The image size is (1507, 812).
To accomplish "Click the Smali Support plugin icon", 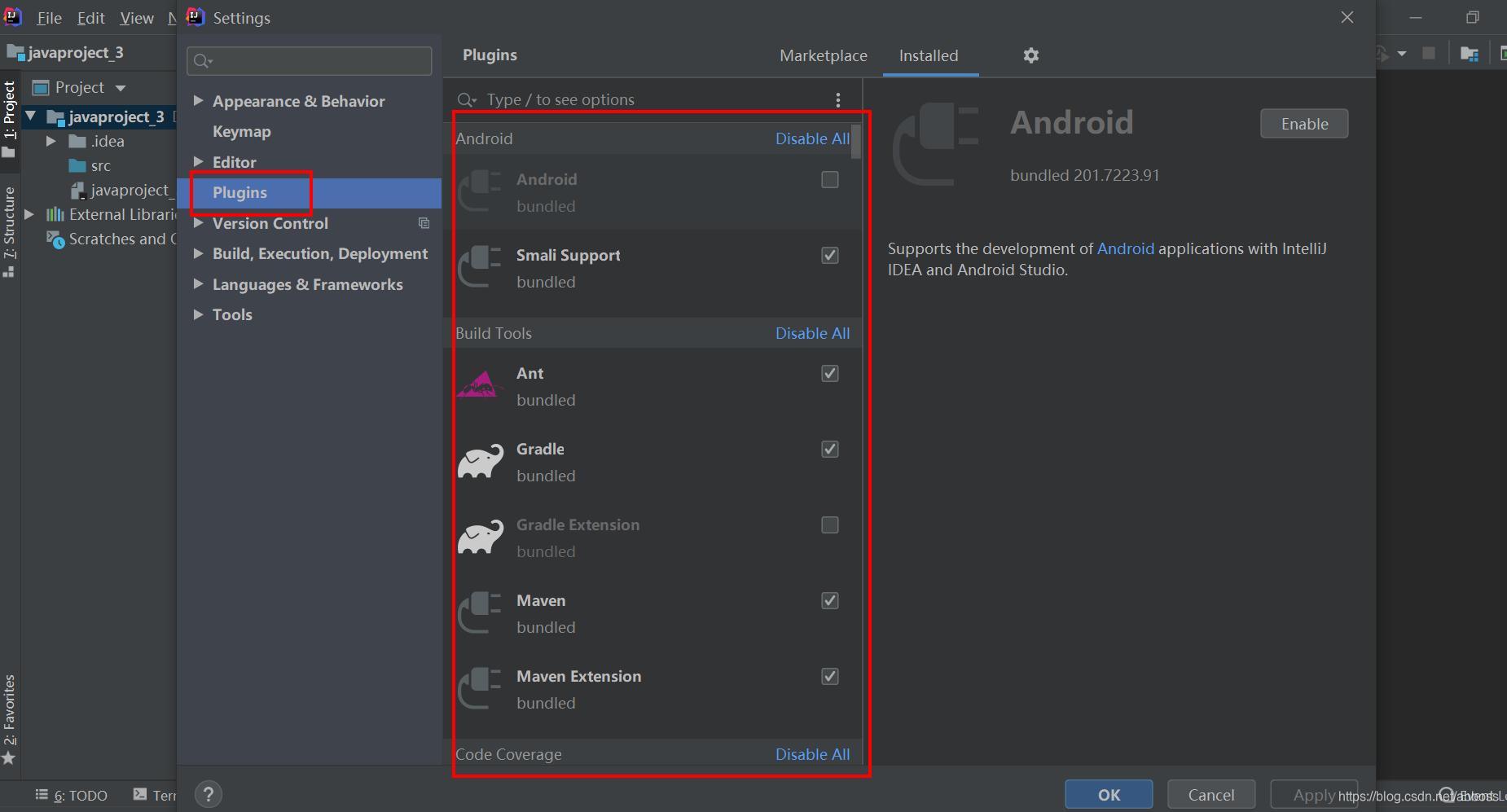I will 480,267.
